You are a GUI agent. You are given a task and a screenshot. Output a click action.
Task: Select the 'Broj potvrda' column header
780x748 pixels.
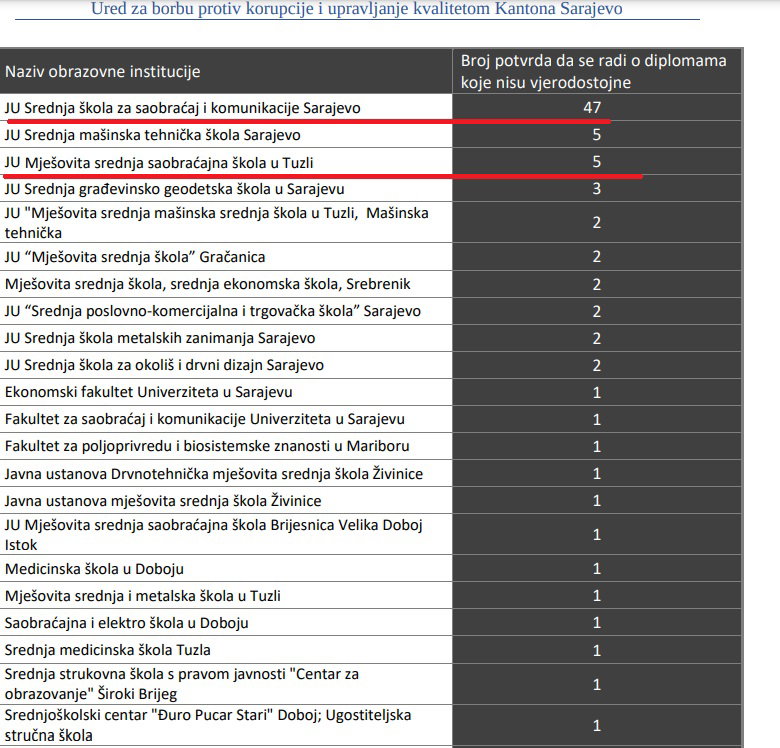pos(593,71)
